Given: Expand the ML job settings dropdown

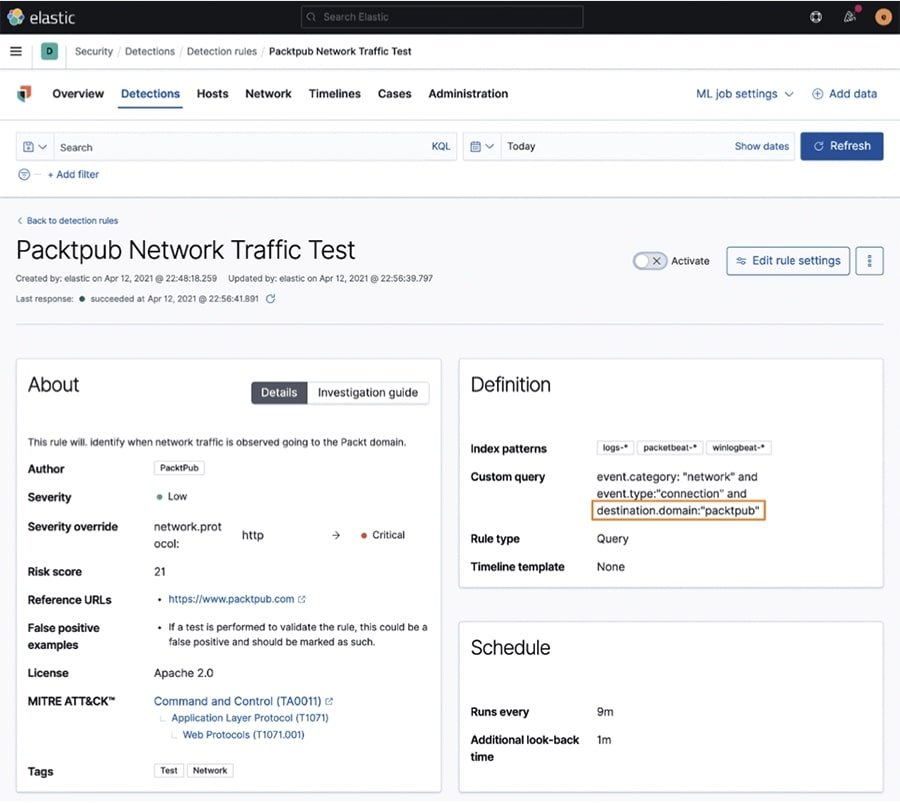Looking at the screenshot, I should click(x=745, y=94).
